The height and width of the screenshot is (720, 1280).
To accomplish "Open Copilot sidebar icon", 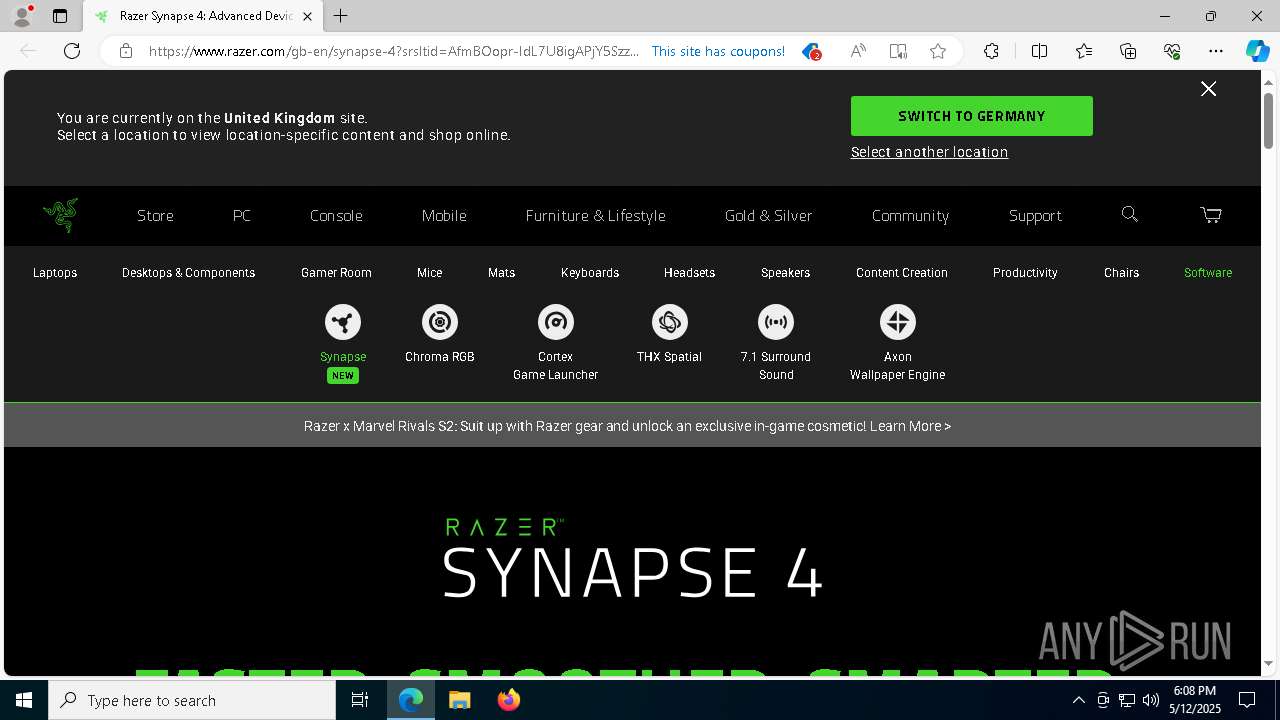I will (1257, 51).
